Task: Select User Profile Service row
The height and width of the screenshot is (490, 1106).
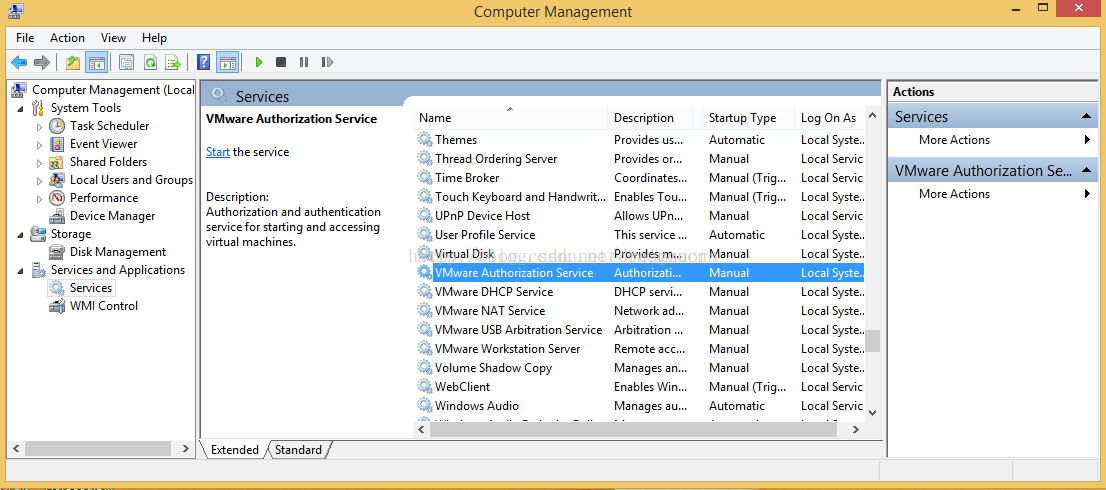Action: point(639,235)
